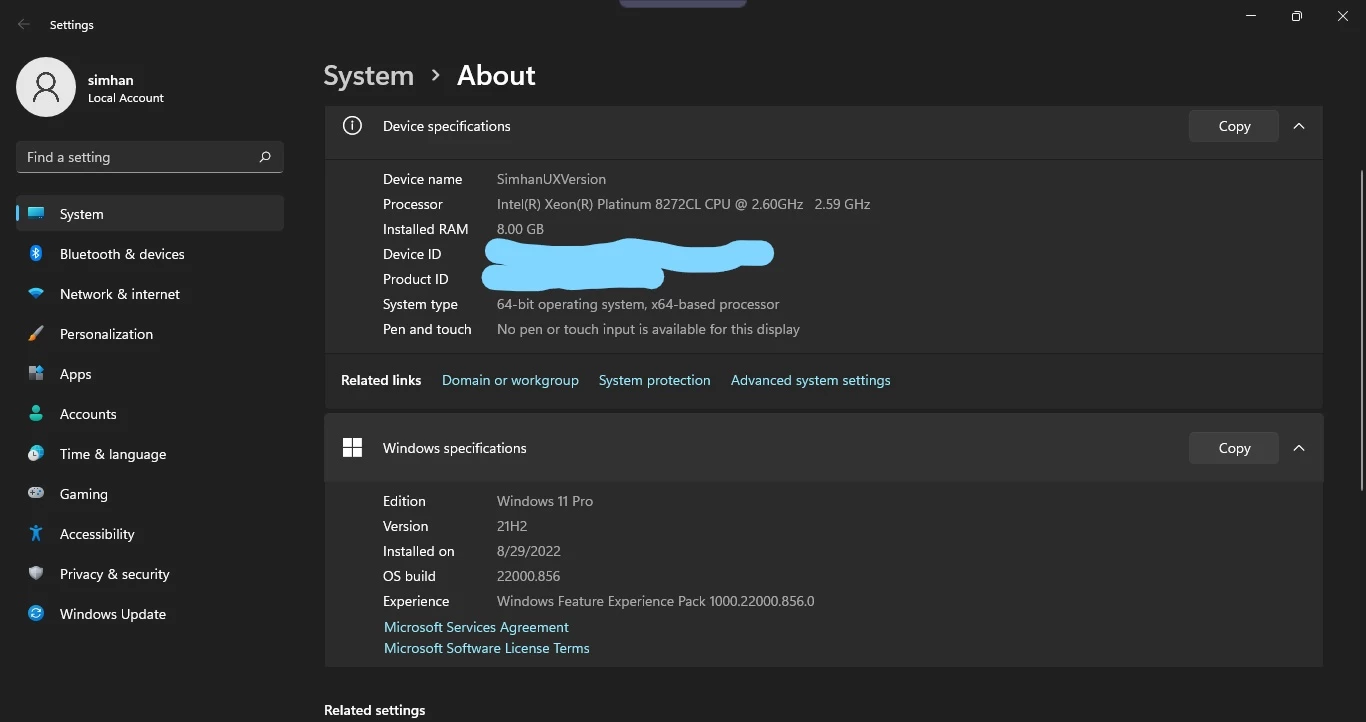The width and height of the screenshot is (1366, 722).
Task: Go to Network & internet settings
Action: [x=150, y=294]
